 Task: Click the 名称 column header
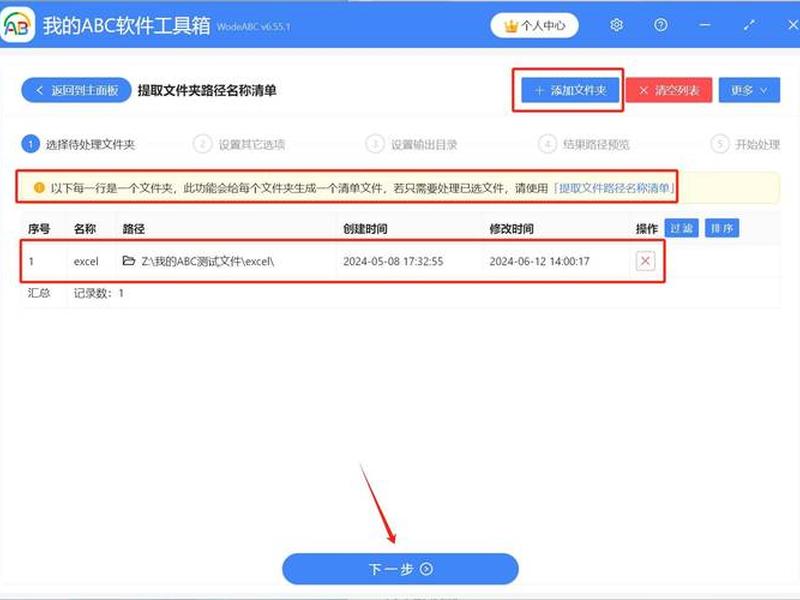(85, 229)
